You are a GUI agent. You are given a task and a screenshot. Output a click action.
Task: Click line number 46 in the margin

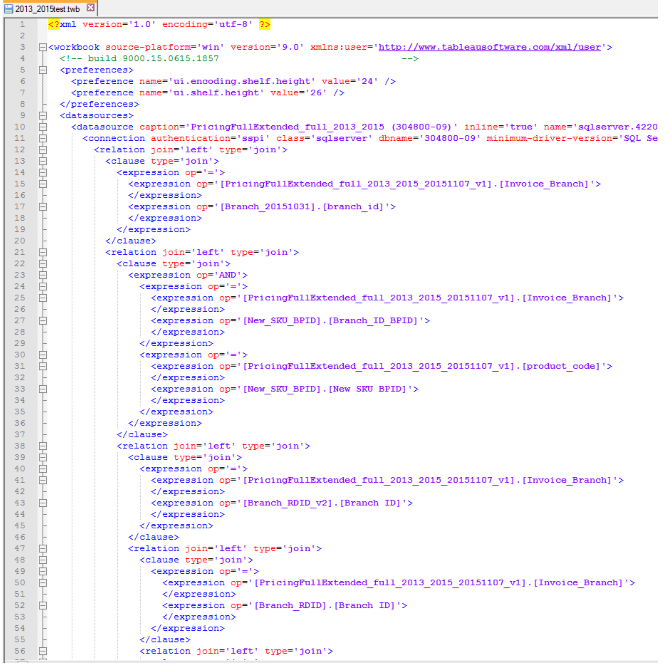20,537
